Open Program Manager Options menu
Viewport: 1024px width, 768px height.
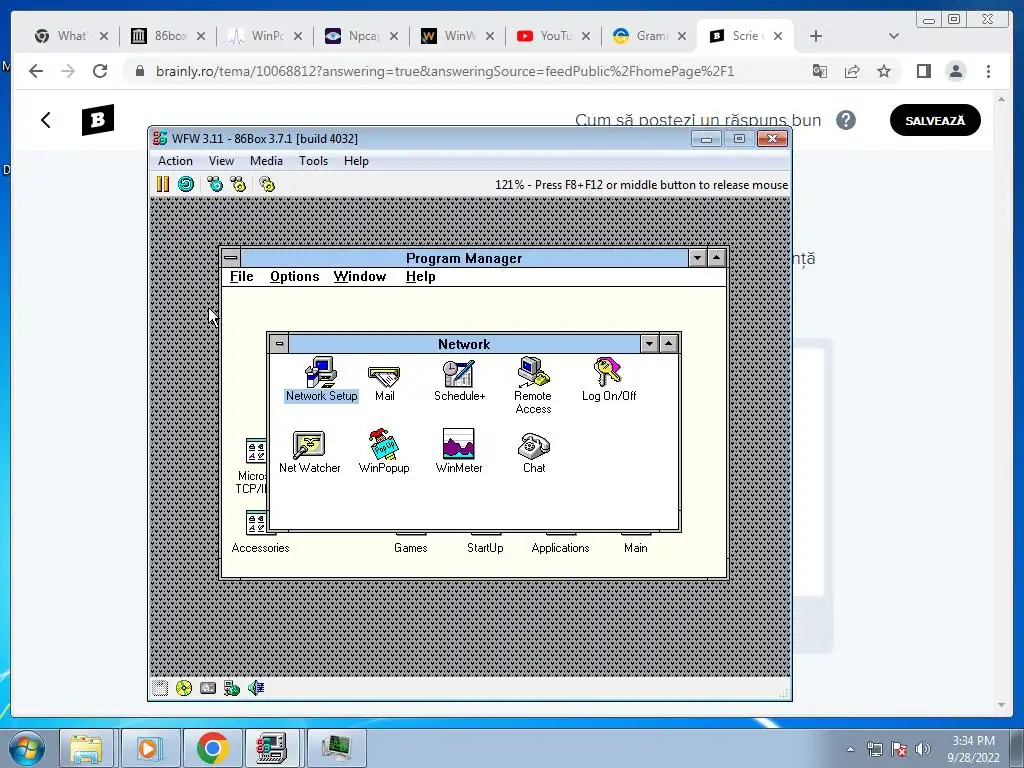[295, 276]
